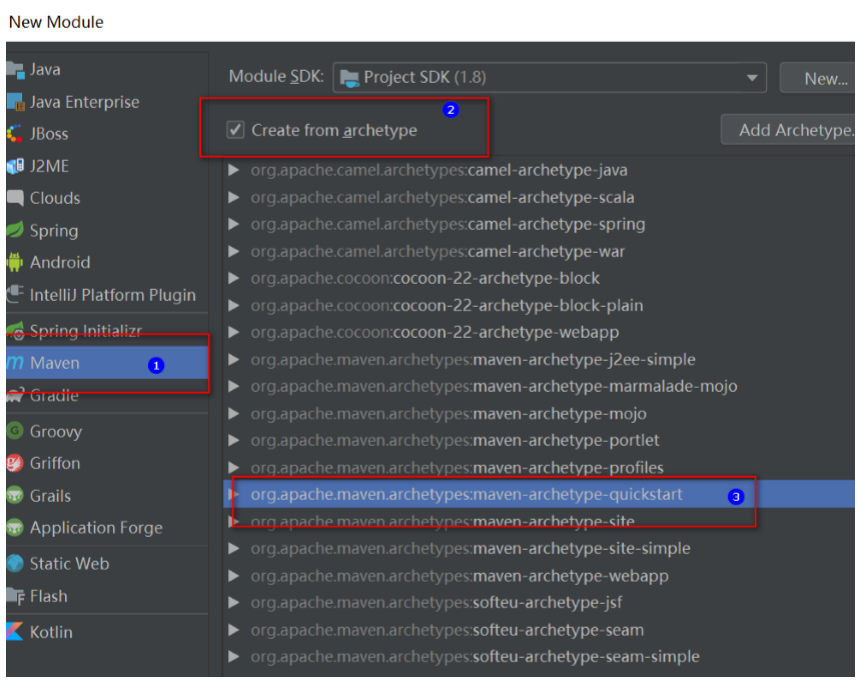Expand camel-archetype-spring entry
The image size is (861, 682).
(x=234, y=224)
